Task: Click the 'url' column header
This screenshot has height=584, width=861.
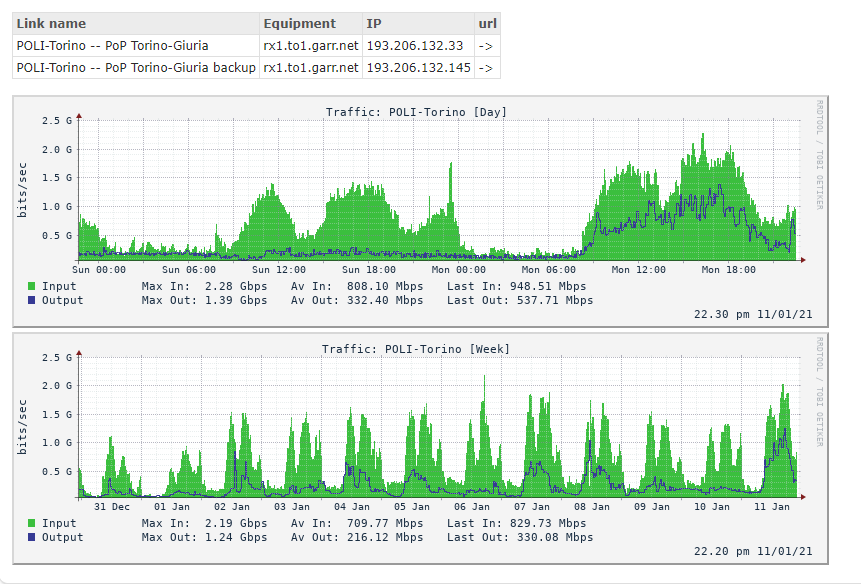Action: tap(486, 23)
